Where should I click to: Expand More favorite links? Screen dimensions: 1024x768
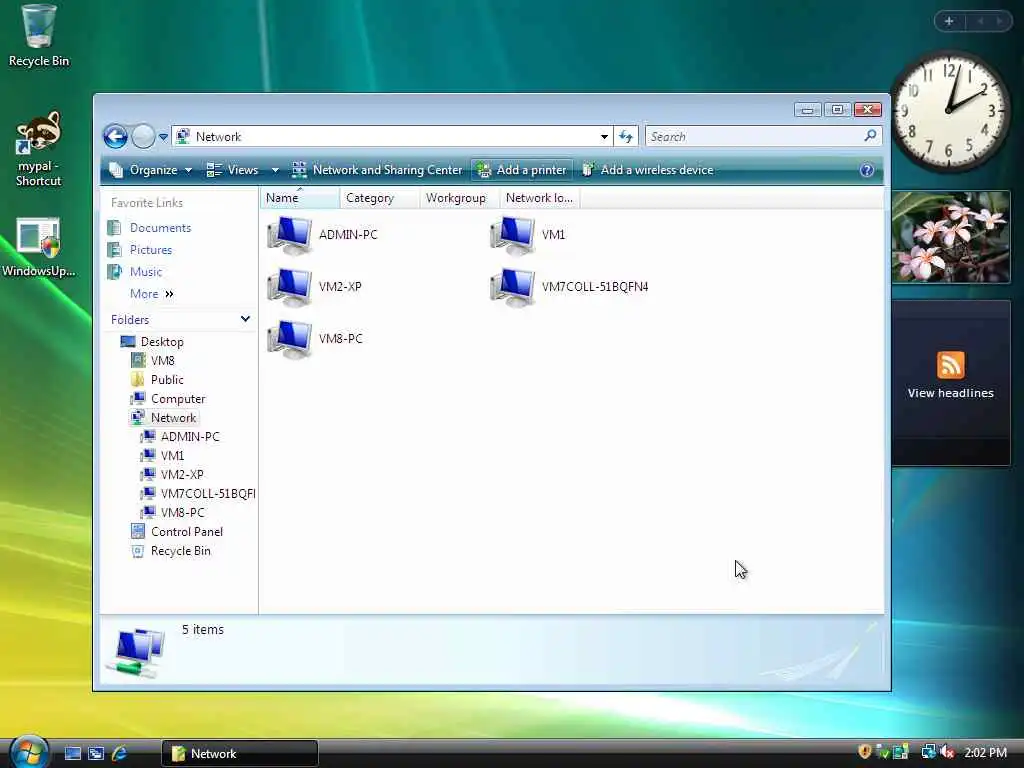tap(152, 294)
